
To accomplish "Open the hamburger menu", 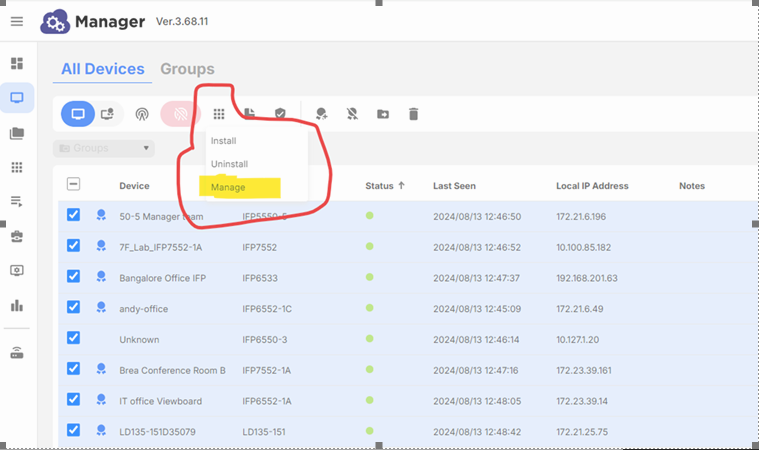I will 17,21.
